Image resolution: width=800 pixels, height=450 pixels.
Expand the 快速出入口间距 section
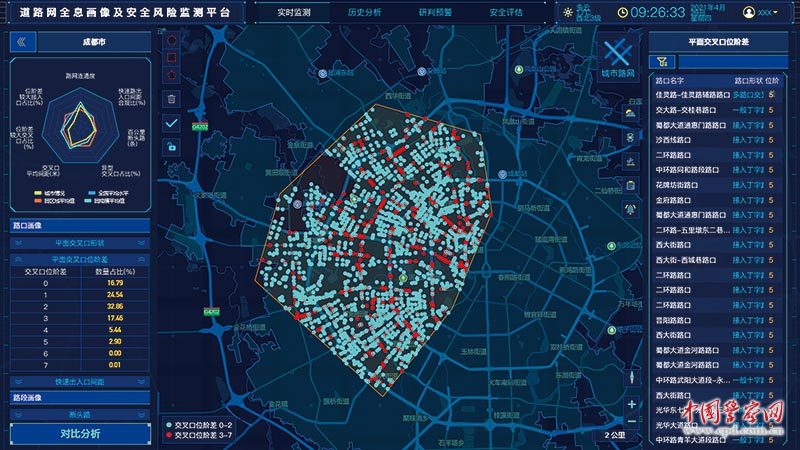click(80, 382)
